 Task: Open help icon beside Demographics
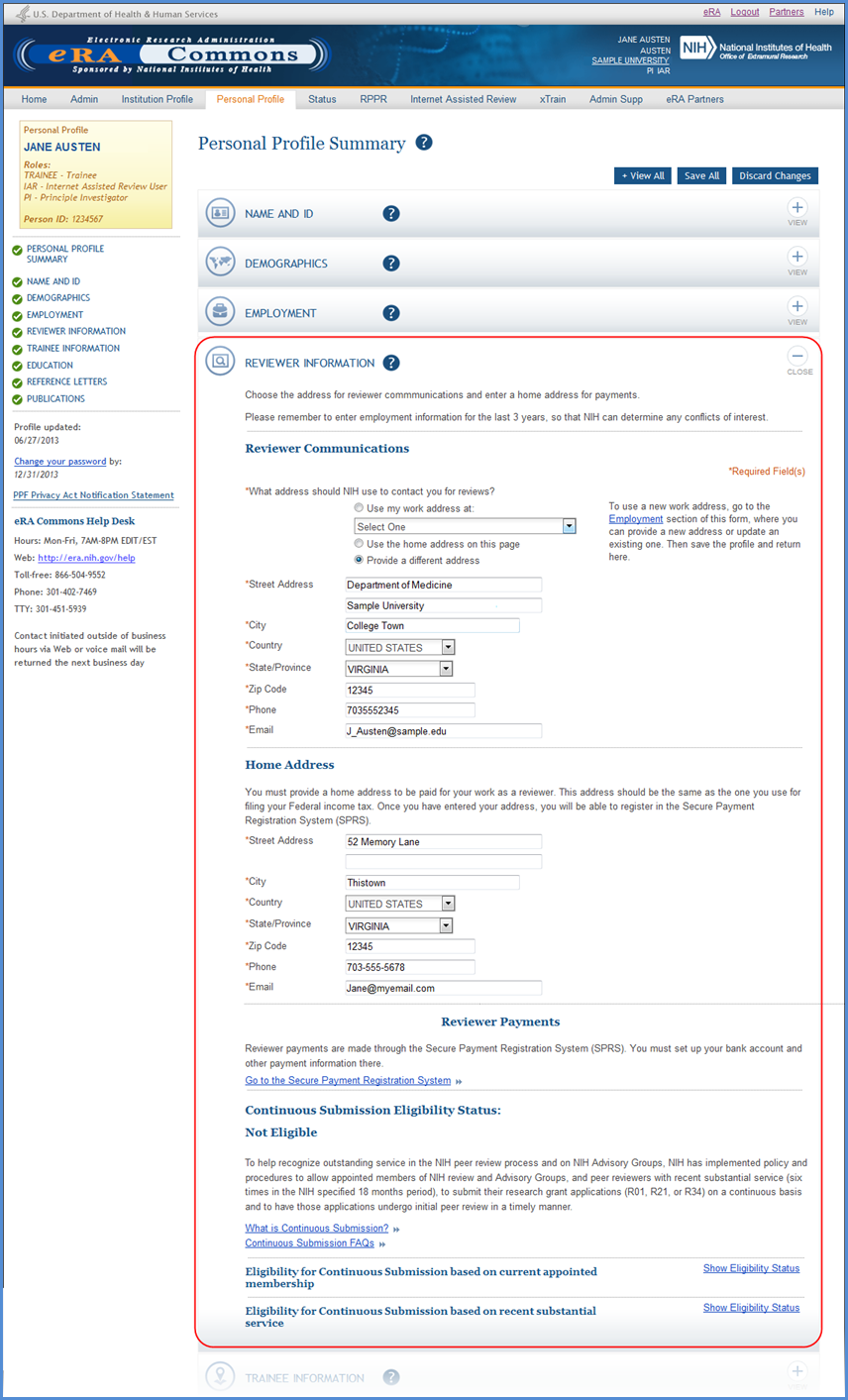[391, 264]
